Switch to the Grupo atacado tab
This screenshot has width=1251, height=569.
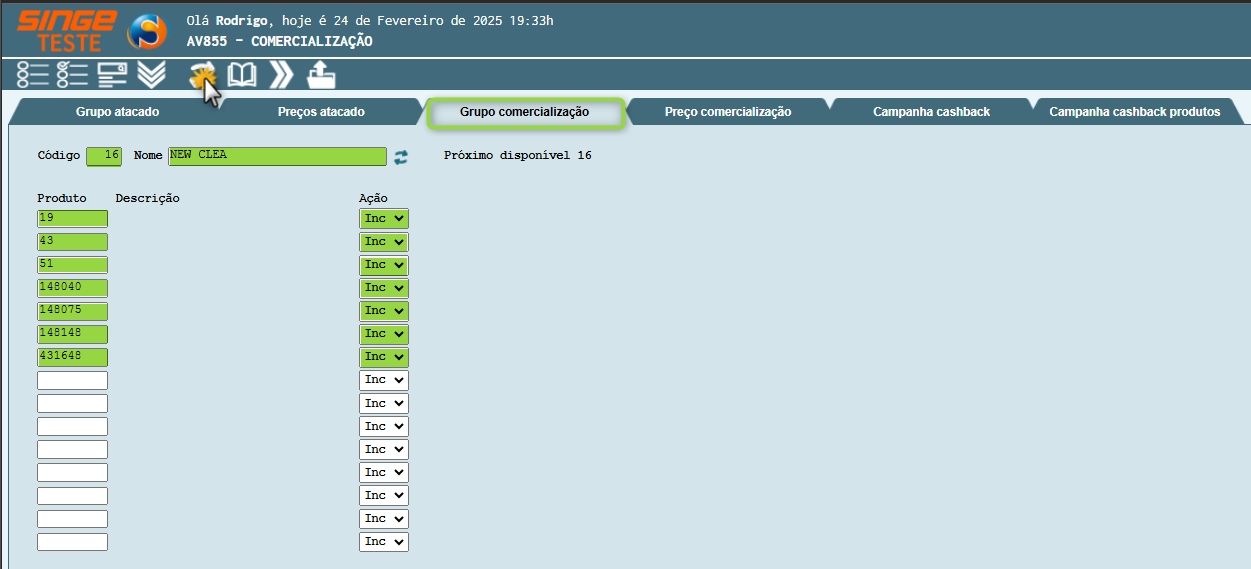click(x=117, y=112)
